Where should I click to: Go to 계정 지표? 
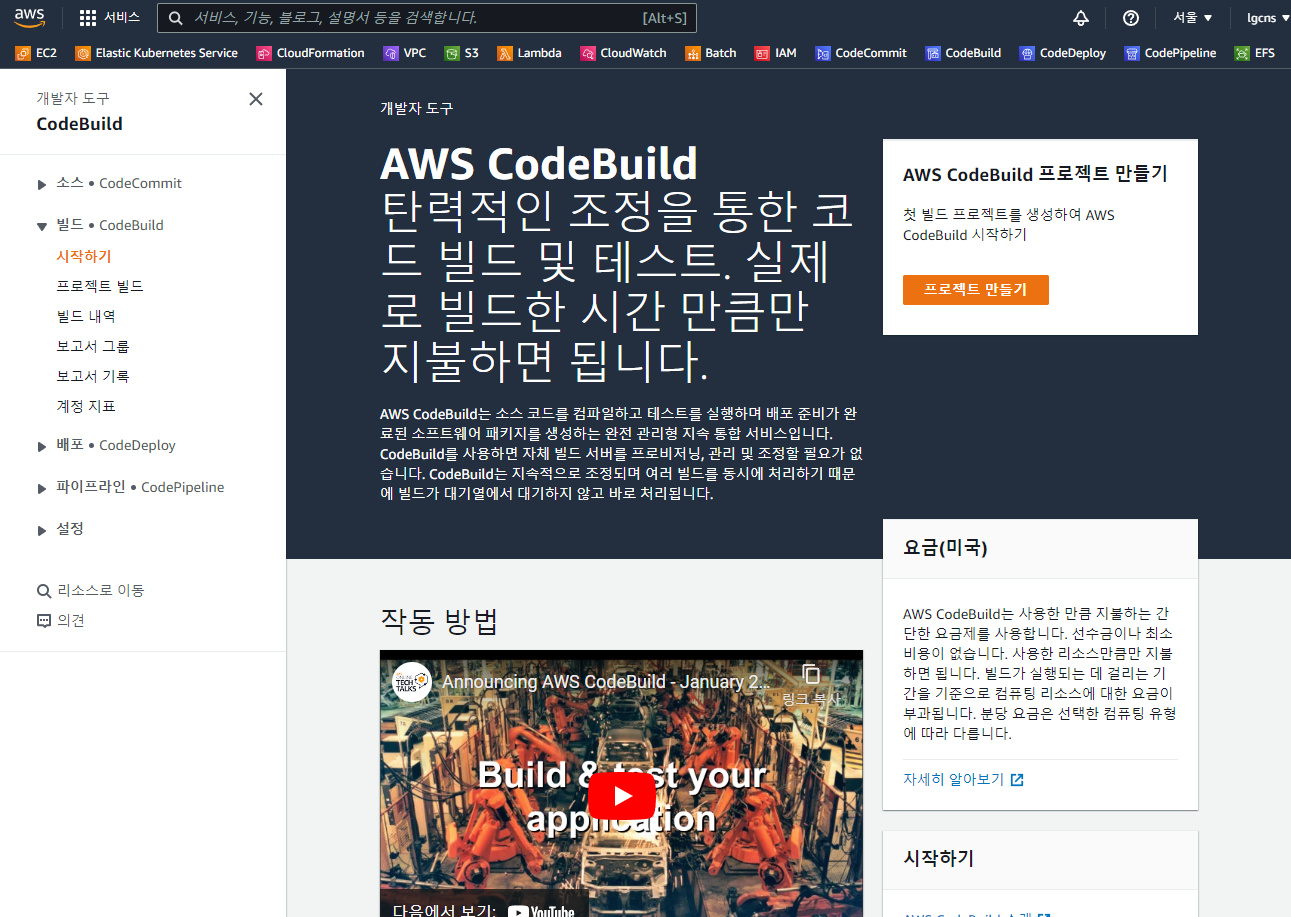point(86,406)
